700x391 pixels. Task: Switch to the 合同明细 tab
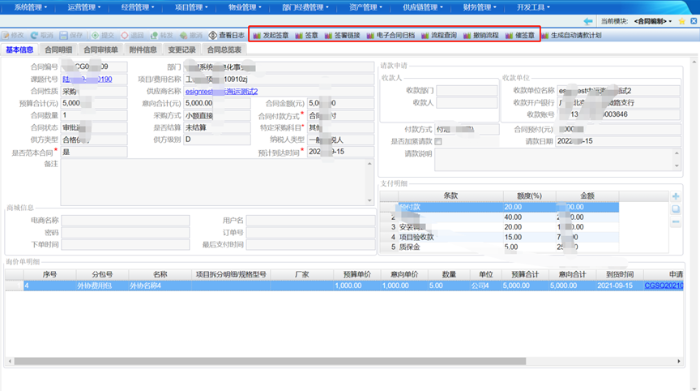58,50
